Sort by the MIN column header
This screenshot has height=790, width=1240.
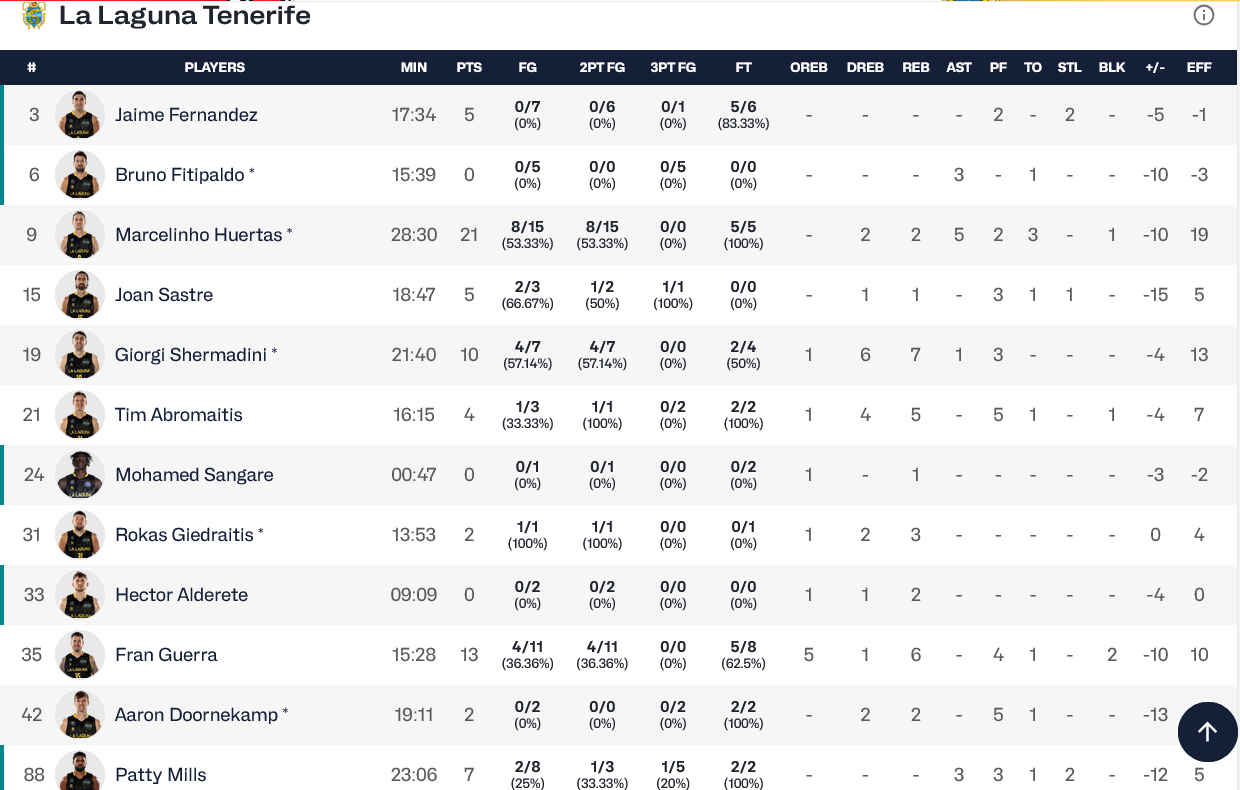click(414, 68)
